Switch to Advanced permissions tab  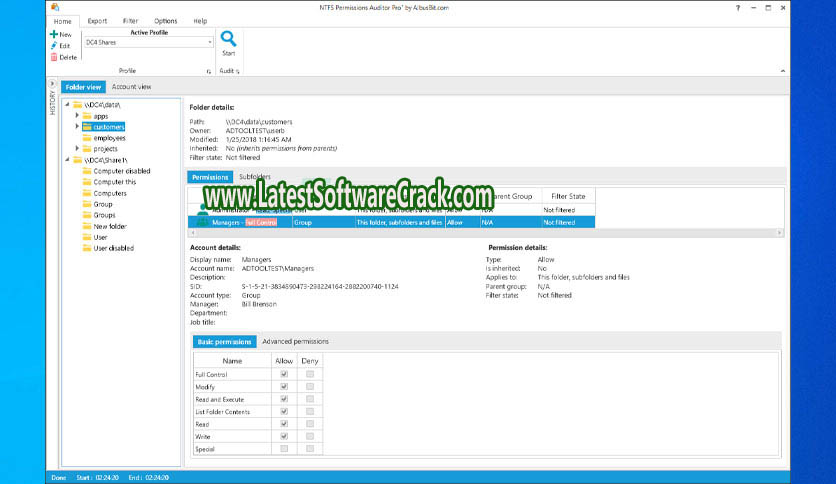click(x=295, y=341)
